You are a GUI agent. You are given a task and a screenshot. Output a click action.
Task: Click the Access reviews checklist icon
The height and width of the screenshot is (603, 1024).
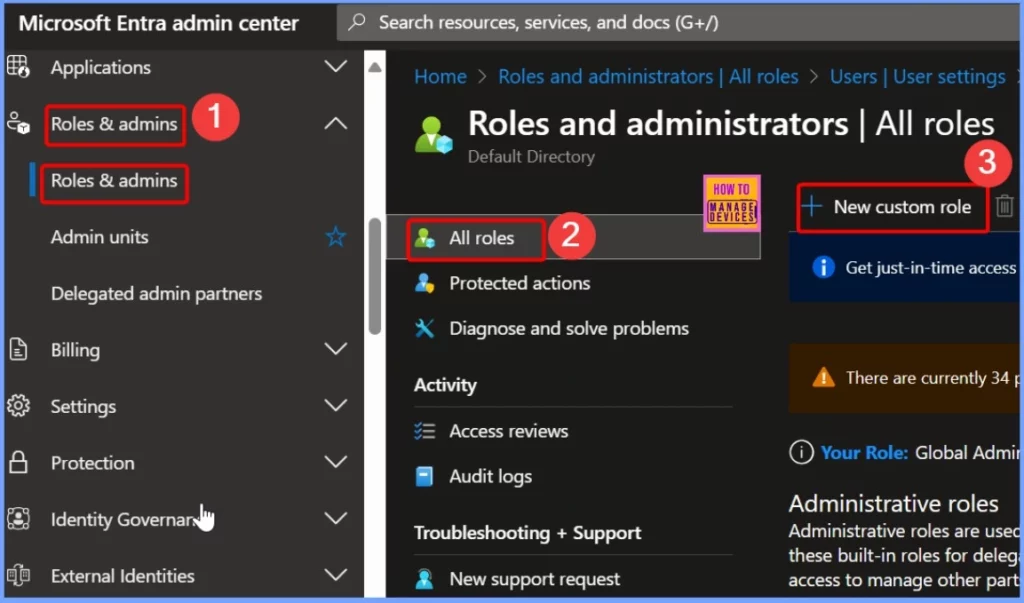point(424,431)
